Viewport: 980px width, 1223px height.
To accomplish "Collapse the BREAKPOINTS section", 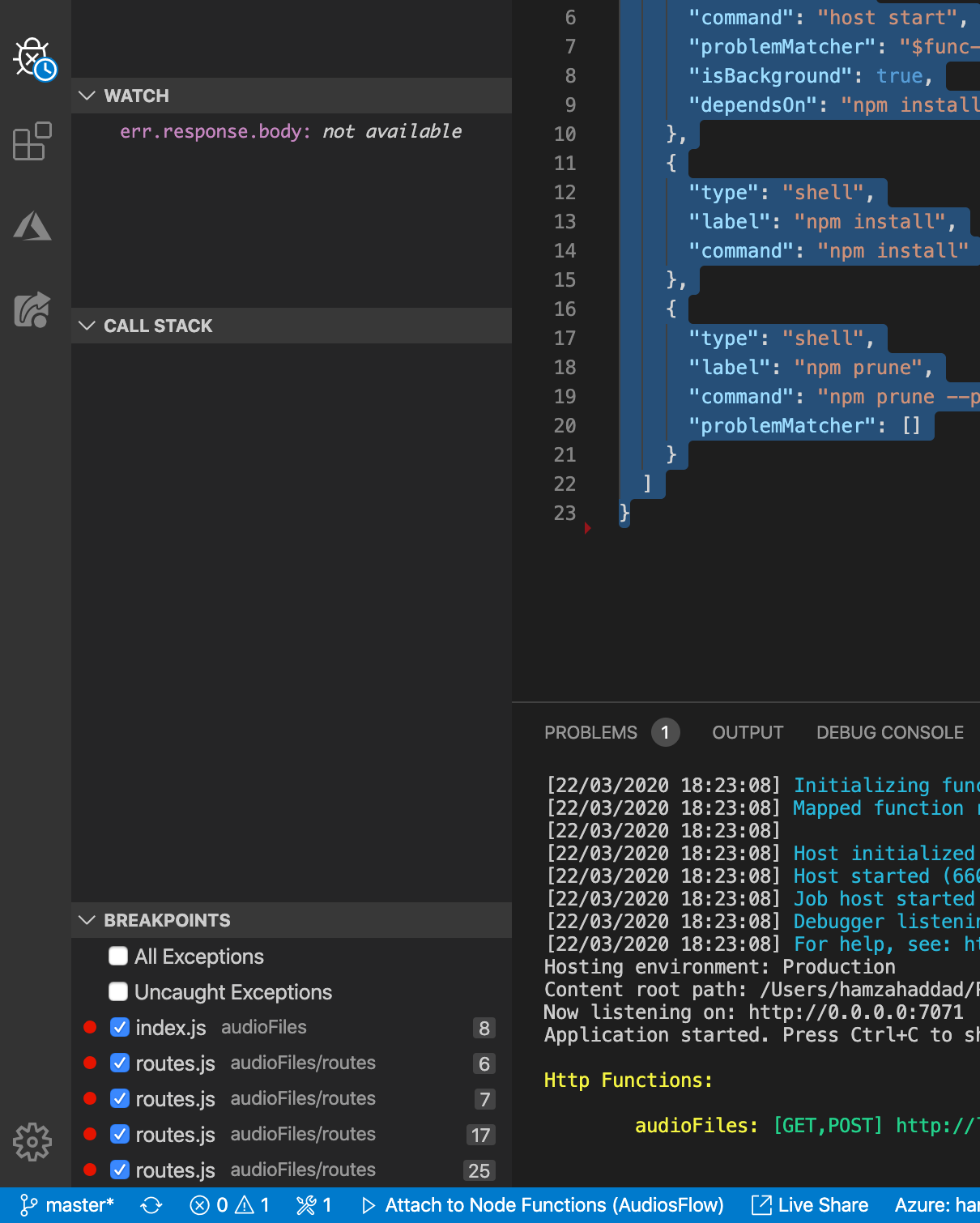I will pos(292,920).
